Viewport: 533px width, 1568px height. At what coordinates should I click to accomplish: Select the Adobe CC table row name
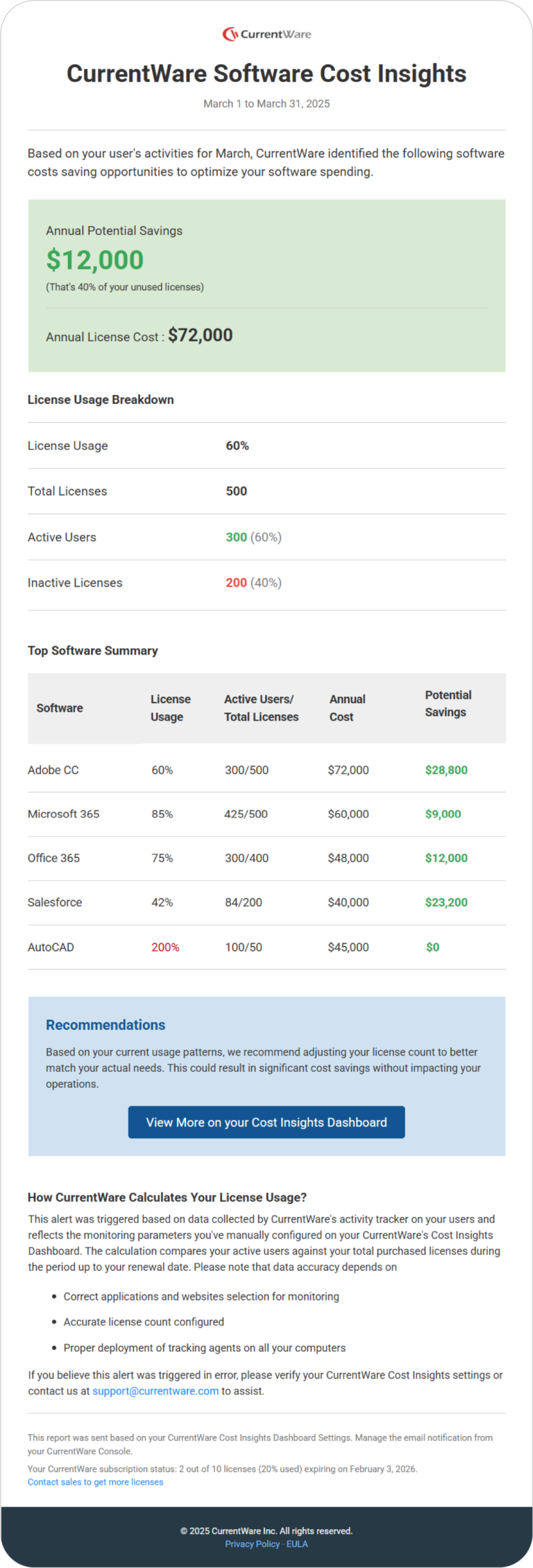[53, 770]
